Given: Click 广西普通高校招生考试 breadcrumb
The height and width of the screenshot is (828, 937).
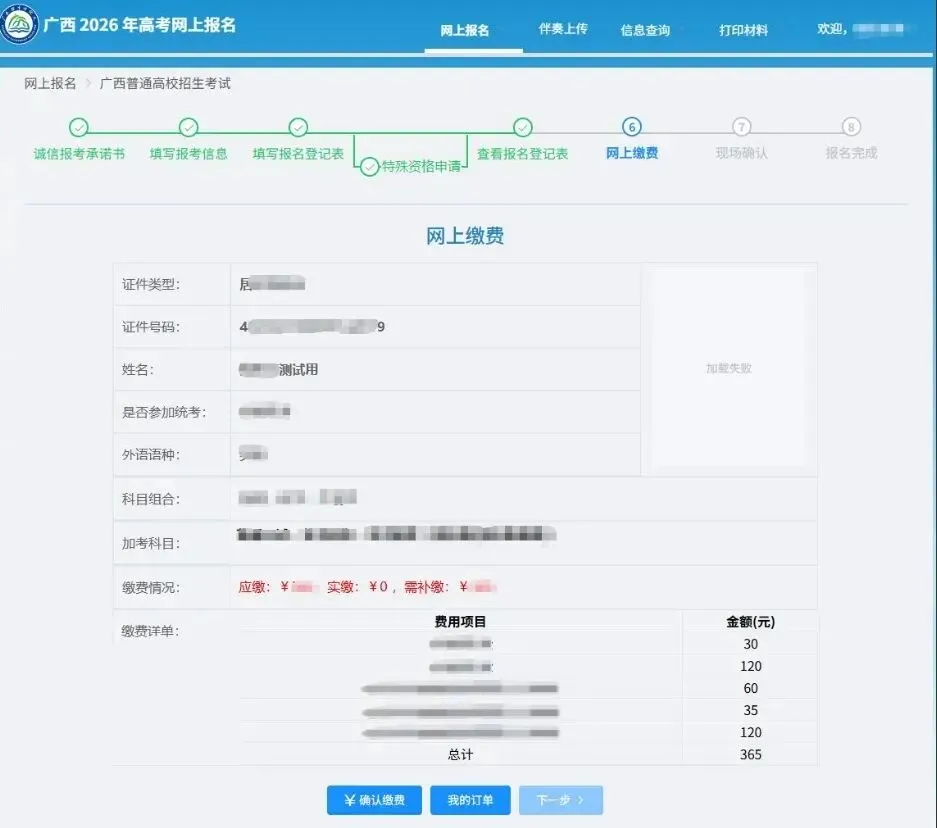Looking at the screenshot, I should pyautogui.click(x=165, y=84).
